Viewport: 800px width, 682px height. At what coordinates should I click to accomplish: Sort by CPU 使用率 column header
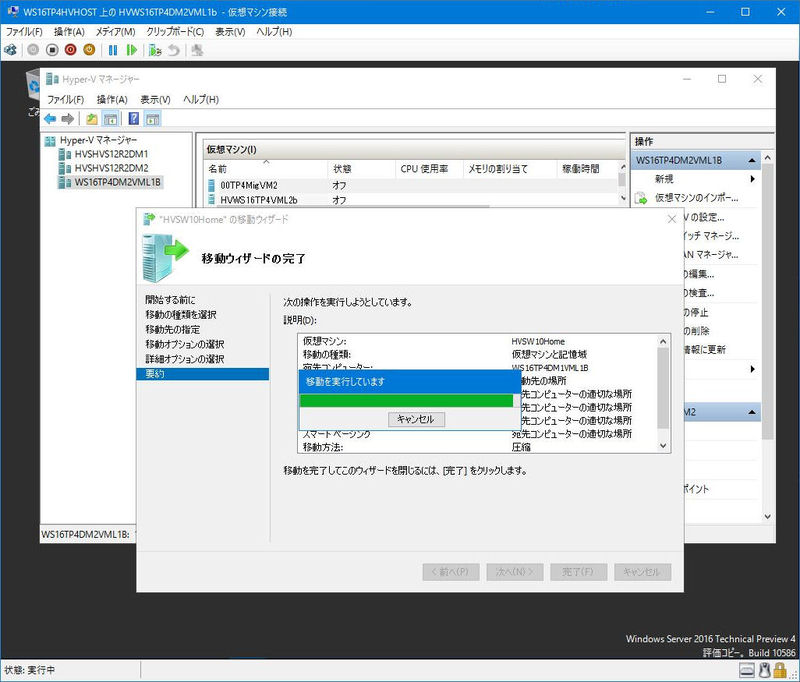(x=429, y=169)
